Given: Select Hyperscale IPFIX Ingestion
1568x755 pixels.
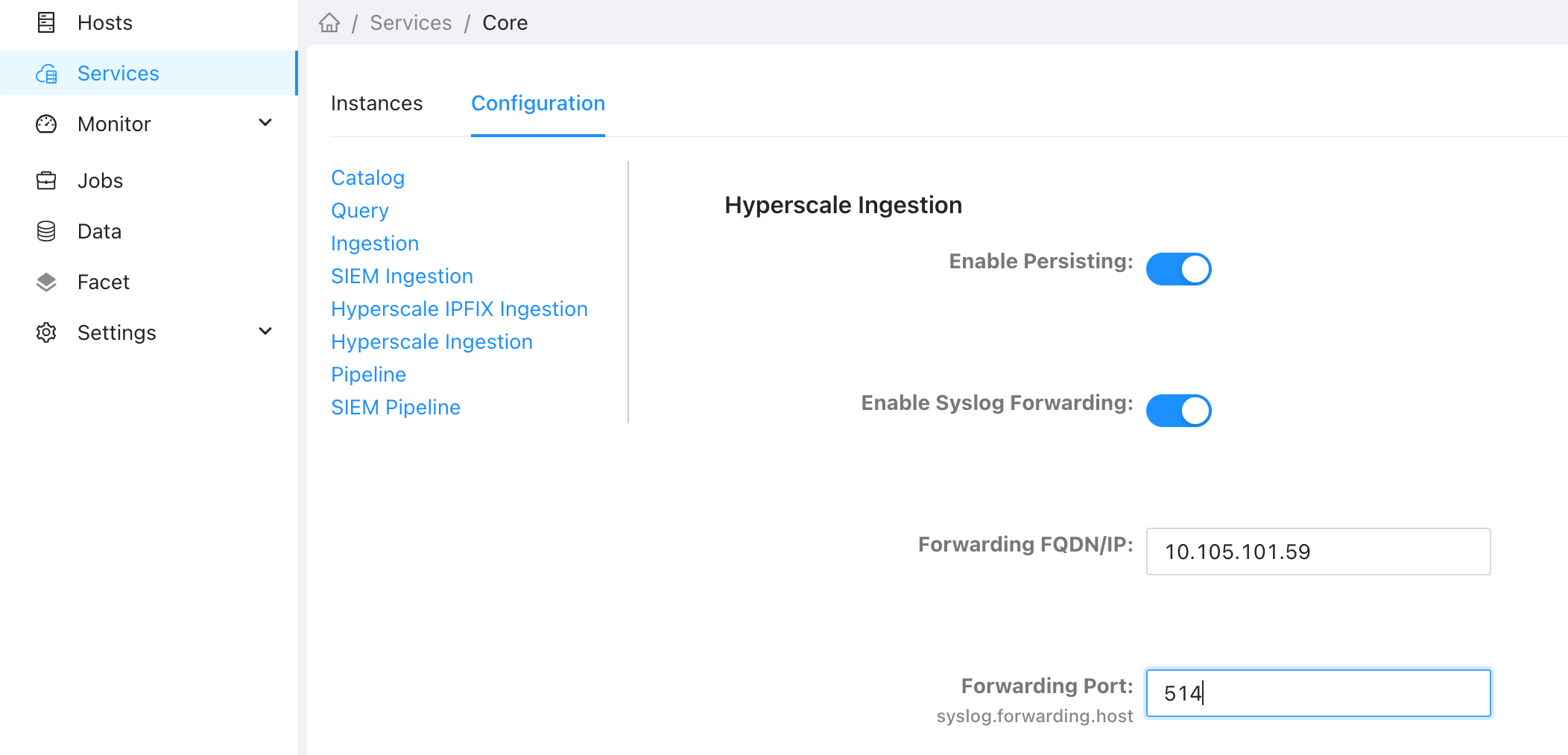Looking at the screenshot, I should click(459, 309).
